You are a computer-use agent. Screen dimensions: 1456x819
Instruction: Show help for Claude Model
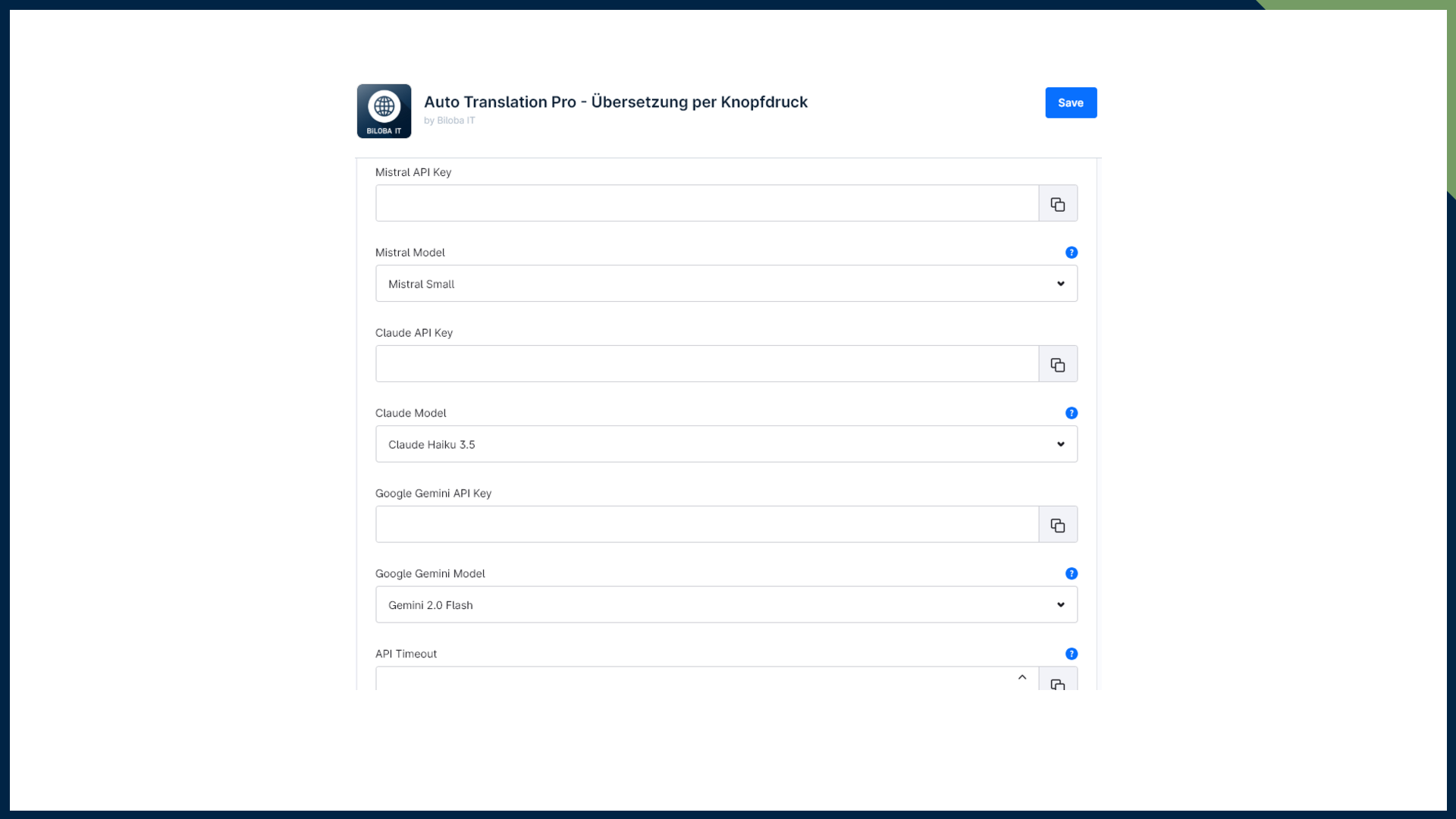(1071, 413)
